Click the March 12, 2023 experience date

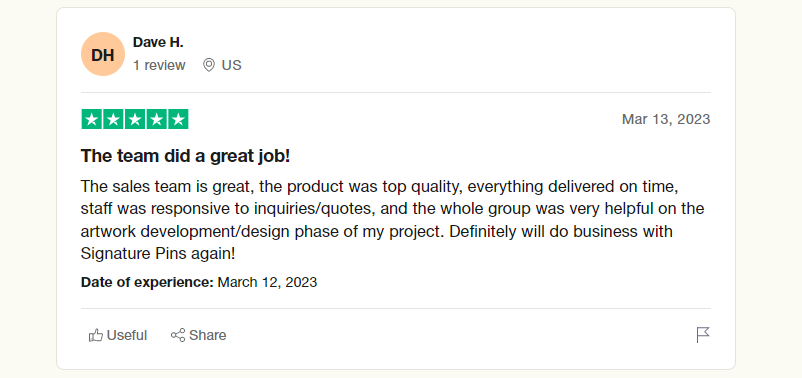point(268,282)
